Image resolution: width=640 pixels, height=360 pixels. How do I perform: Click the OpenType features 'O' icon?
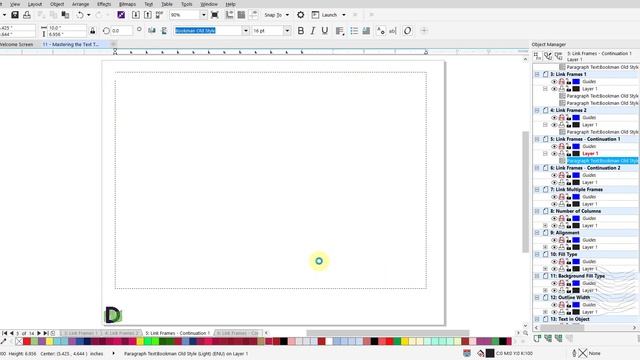tap(407, 31)
